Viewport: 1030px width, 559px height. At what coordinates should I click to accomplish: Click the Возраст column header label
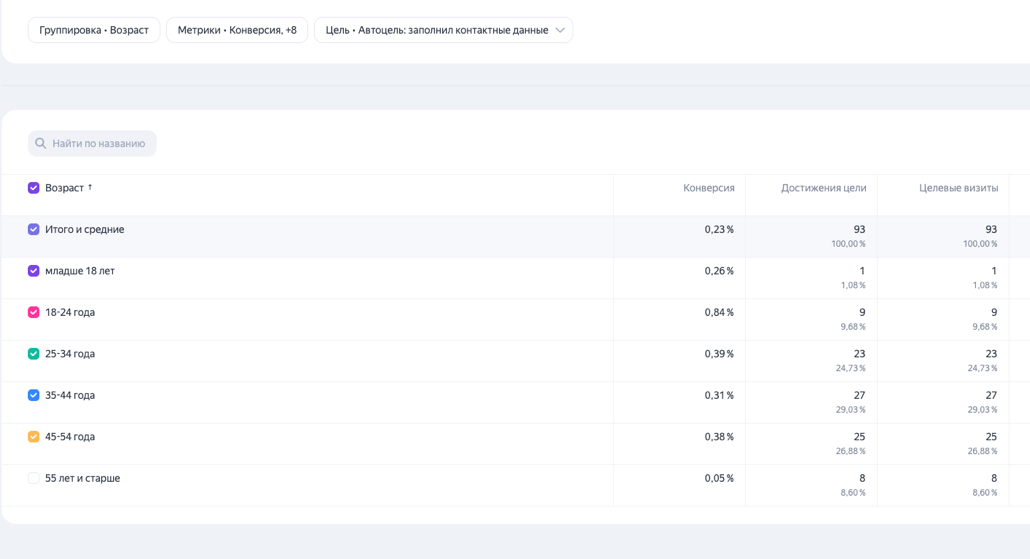tap(64, 188)
